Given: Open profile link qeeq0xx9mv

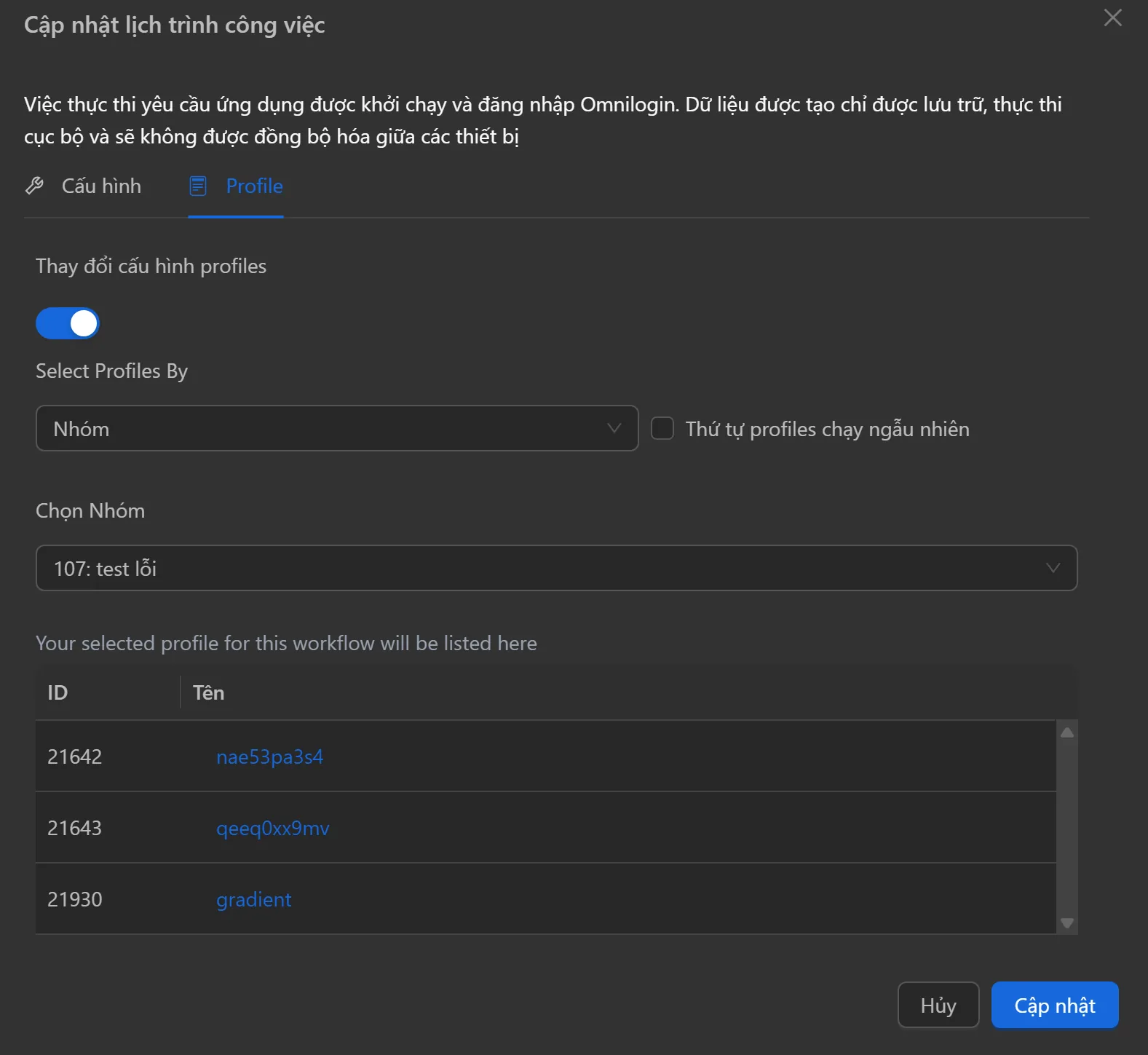Looking at the screenshot, I should (272, 828).
